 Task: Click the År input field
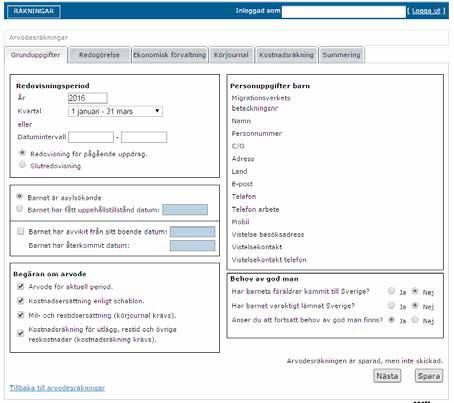point(88,98)
